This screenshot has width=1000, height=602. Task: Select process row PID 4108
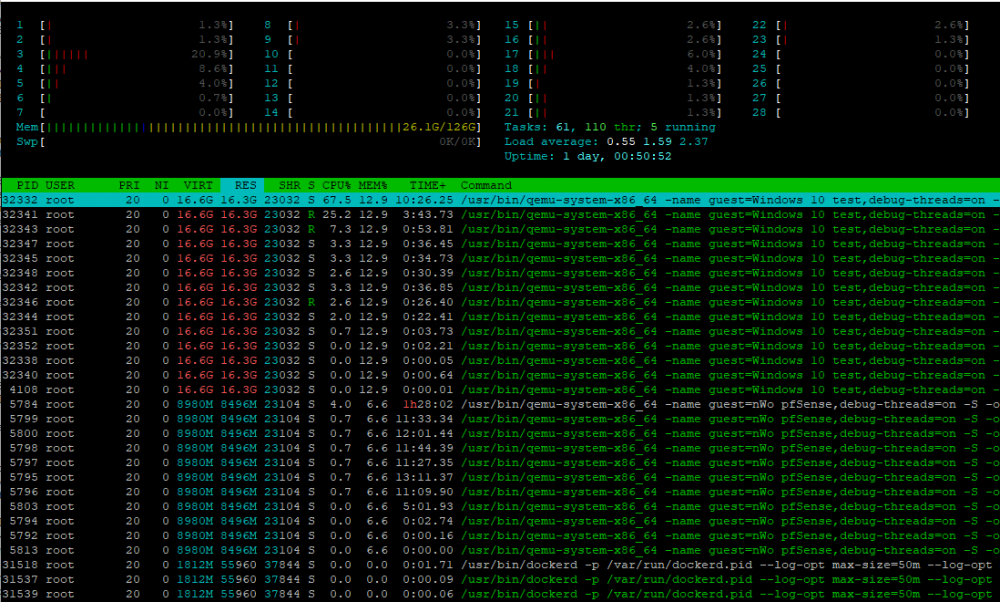coord(500,390)
